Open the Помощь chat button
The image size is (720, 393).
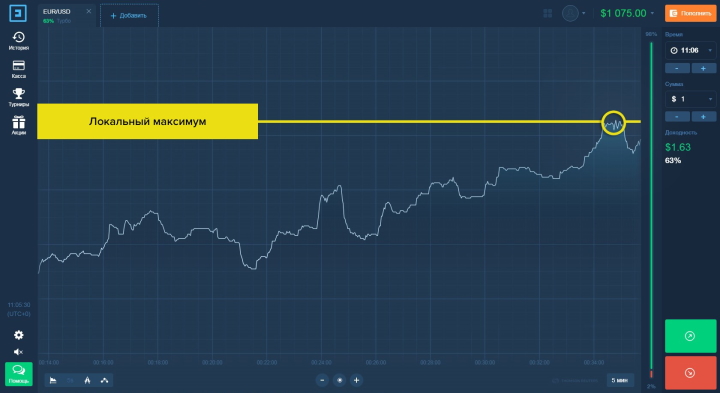point(19,374)
